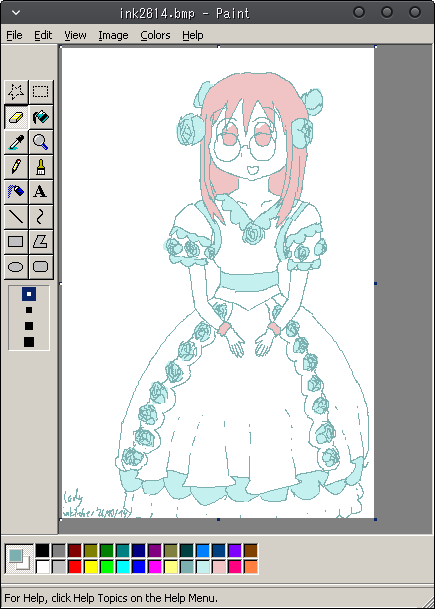
Task: Select the magenta swatch
Action: (x=155, y=567)
